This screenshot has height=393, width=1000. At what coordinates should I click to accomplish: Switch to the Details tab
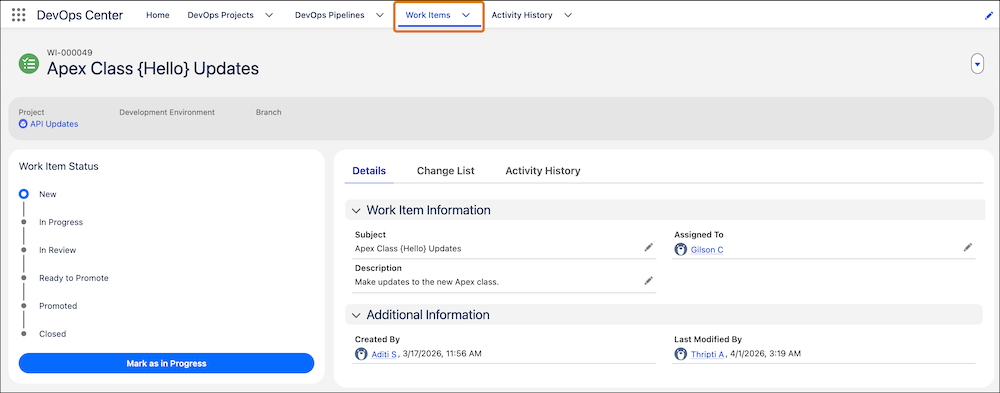[369, 171]
